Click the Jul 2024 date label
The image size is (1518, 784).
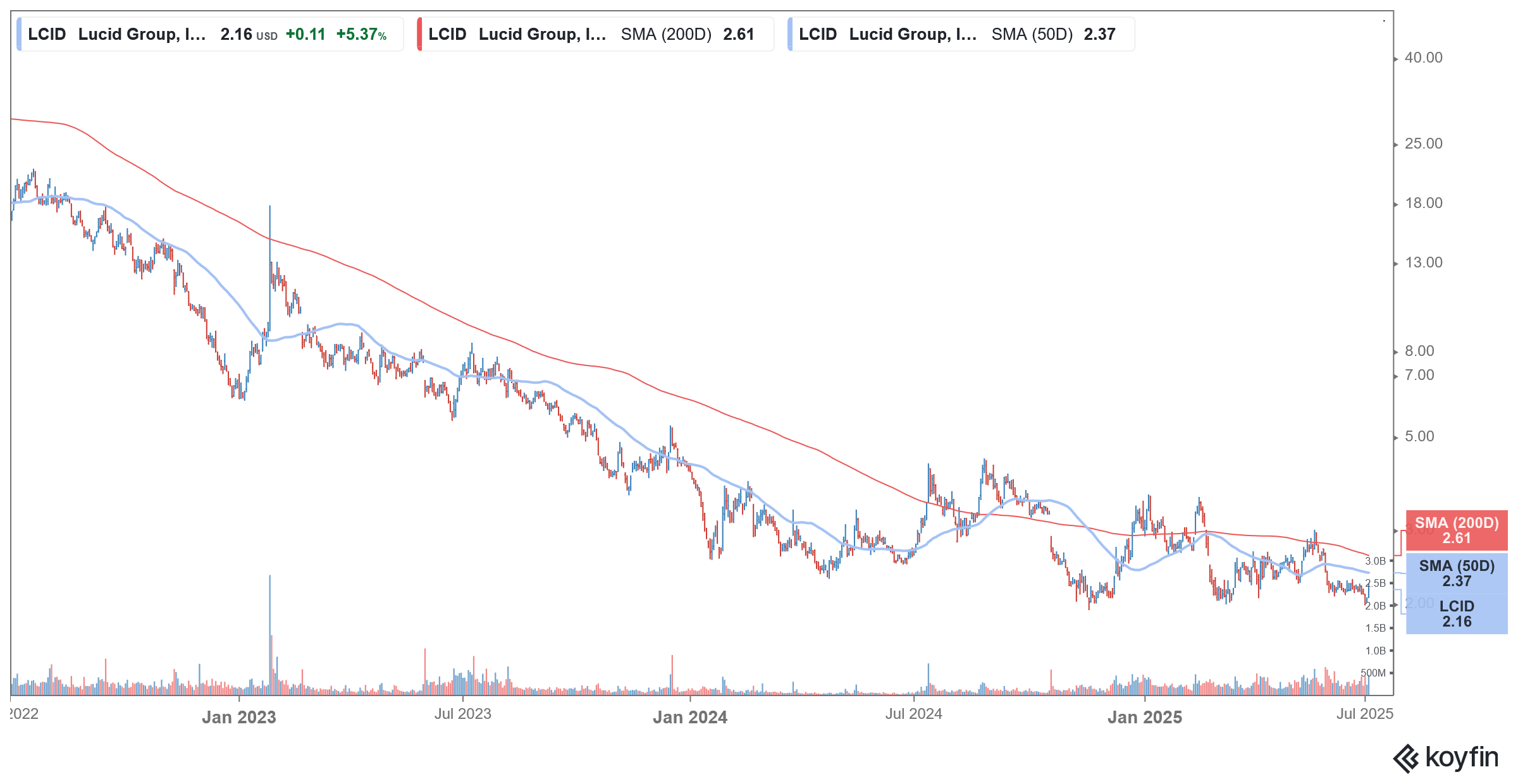[x=913, y=714]
